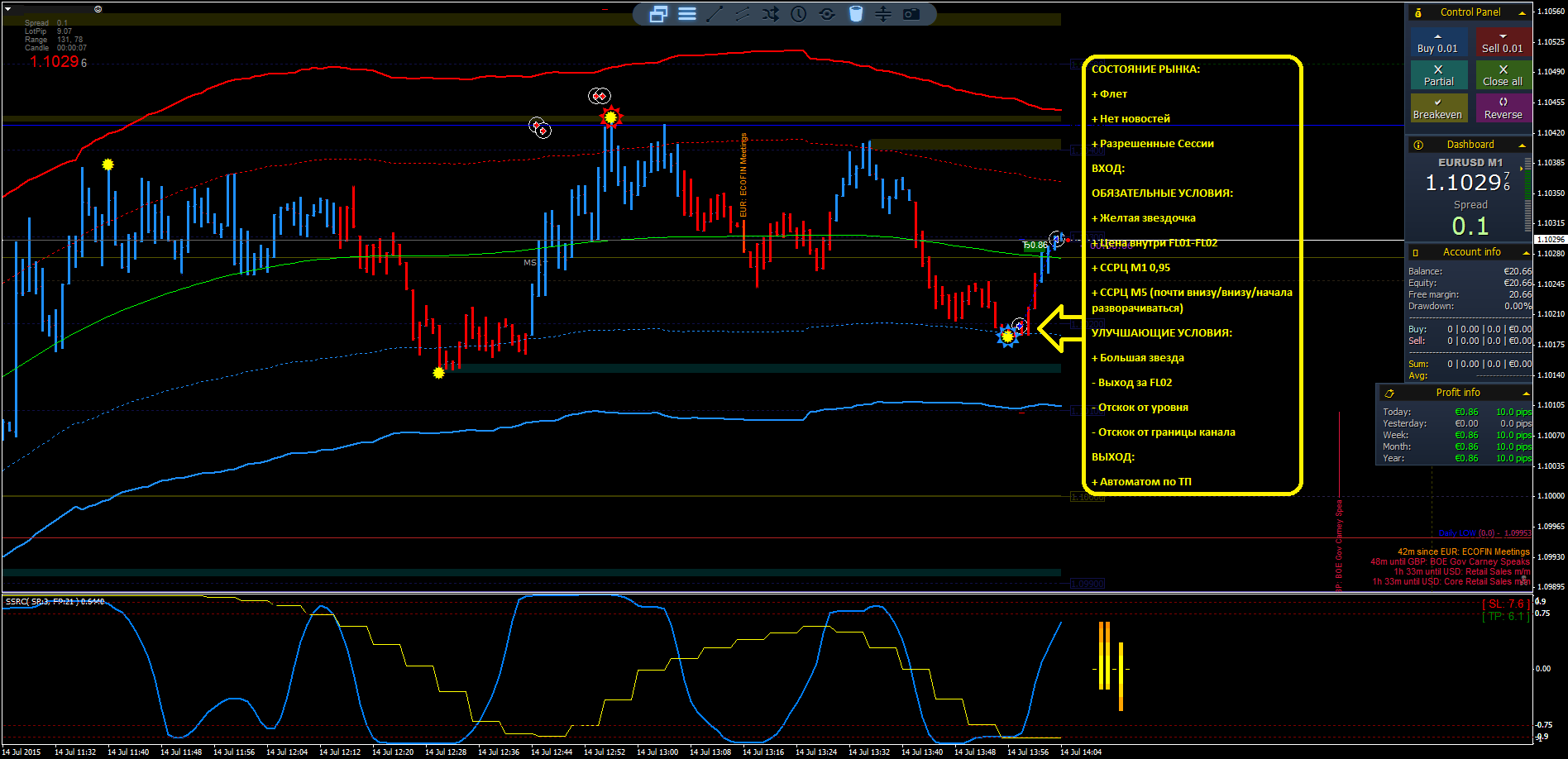This screenshot has height=759, width=1568.
Task: Click the overlapping windows toolbar icon
Action: click(x=658, y=14)
